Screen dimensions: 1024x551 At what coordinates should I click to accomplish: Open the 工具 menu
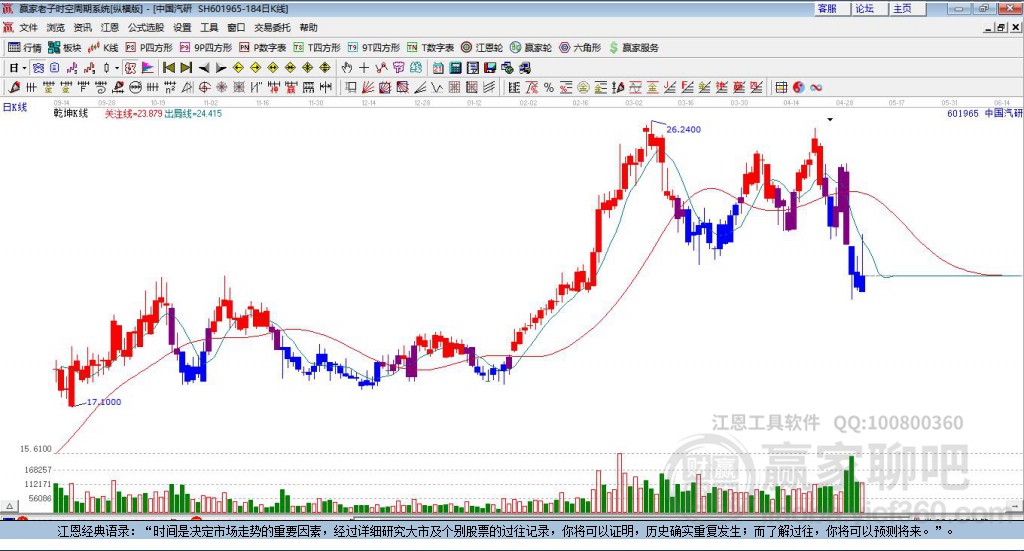[x=209, y=27]
